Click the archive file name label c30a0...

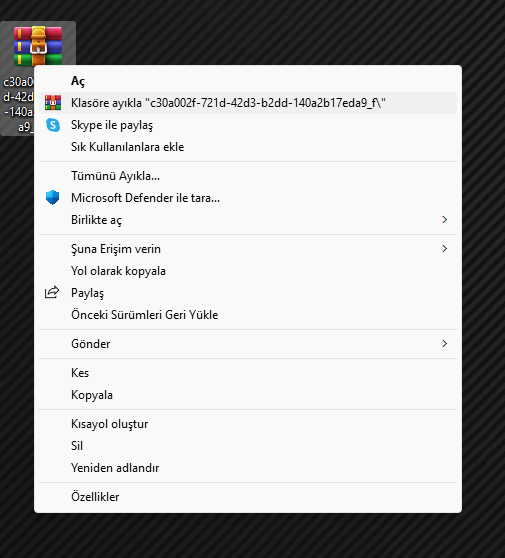coord(18,104)
